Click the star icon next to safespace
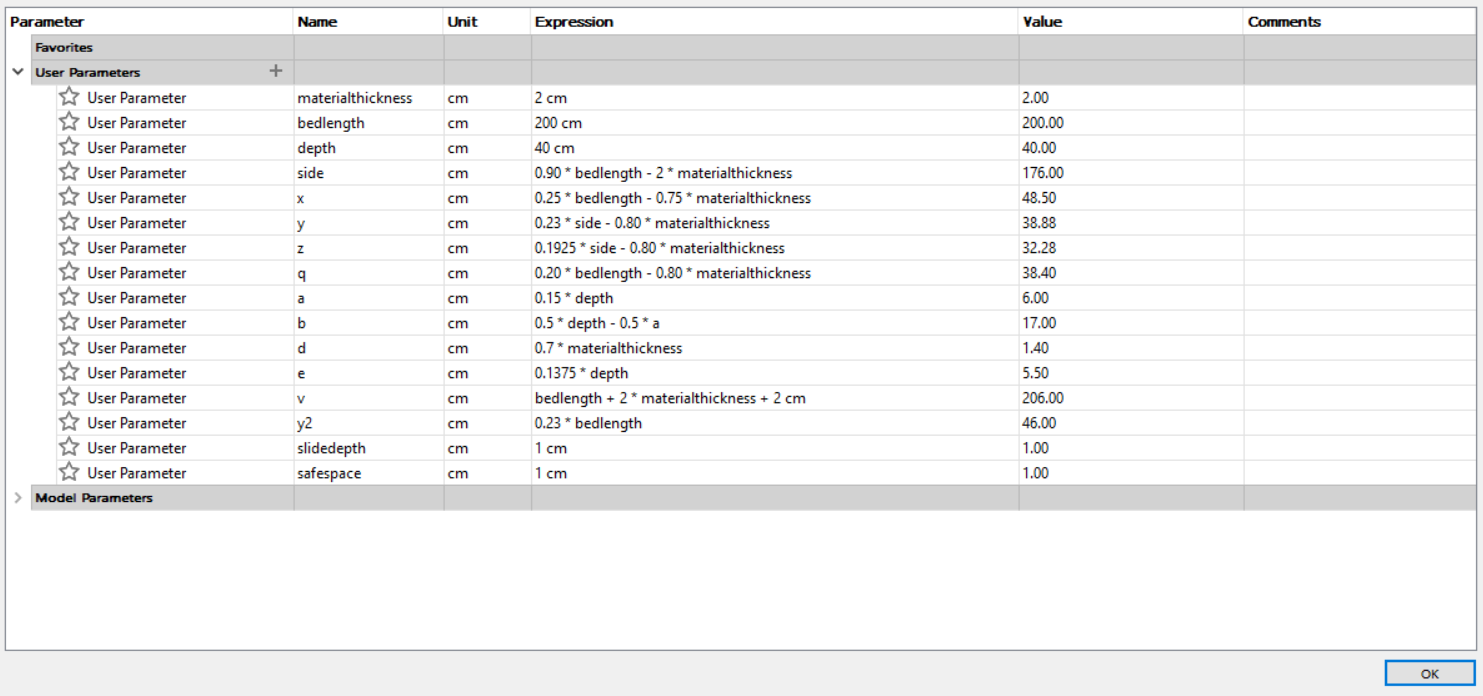 [x=68, y=472]
